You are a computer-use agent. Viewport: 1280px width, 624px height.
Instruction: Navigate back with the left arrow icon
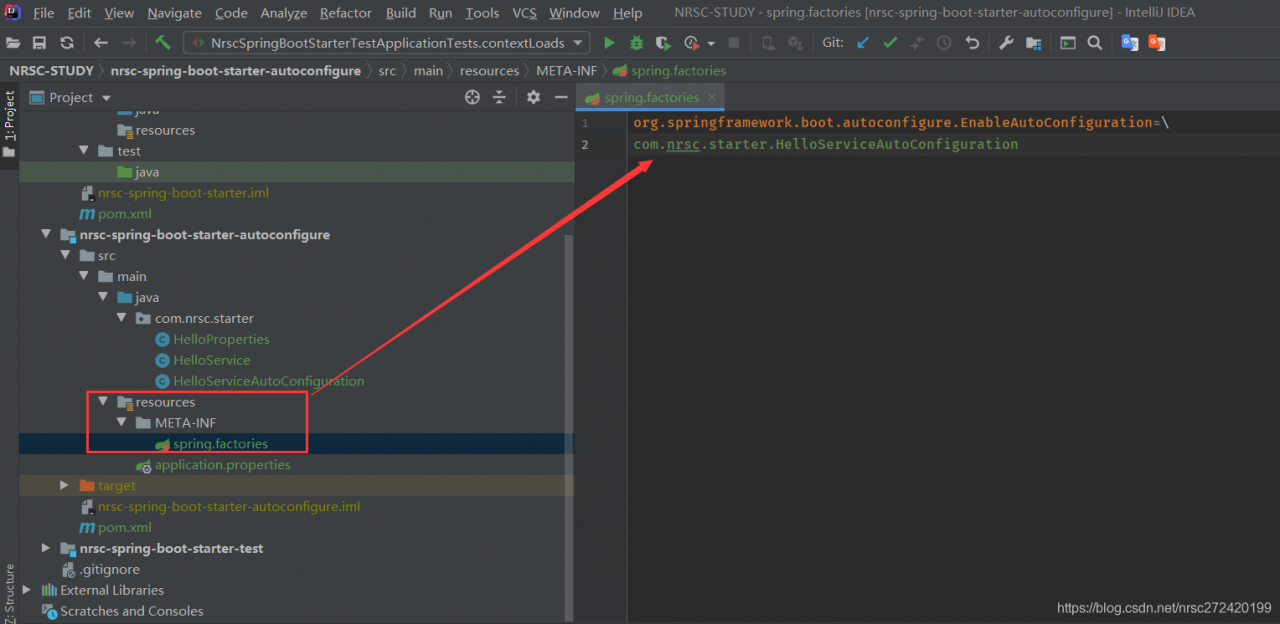100,43
